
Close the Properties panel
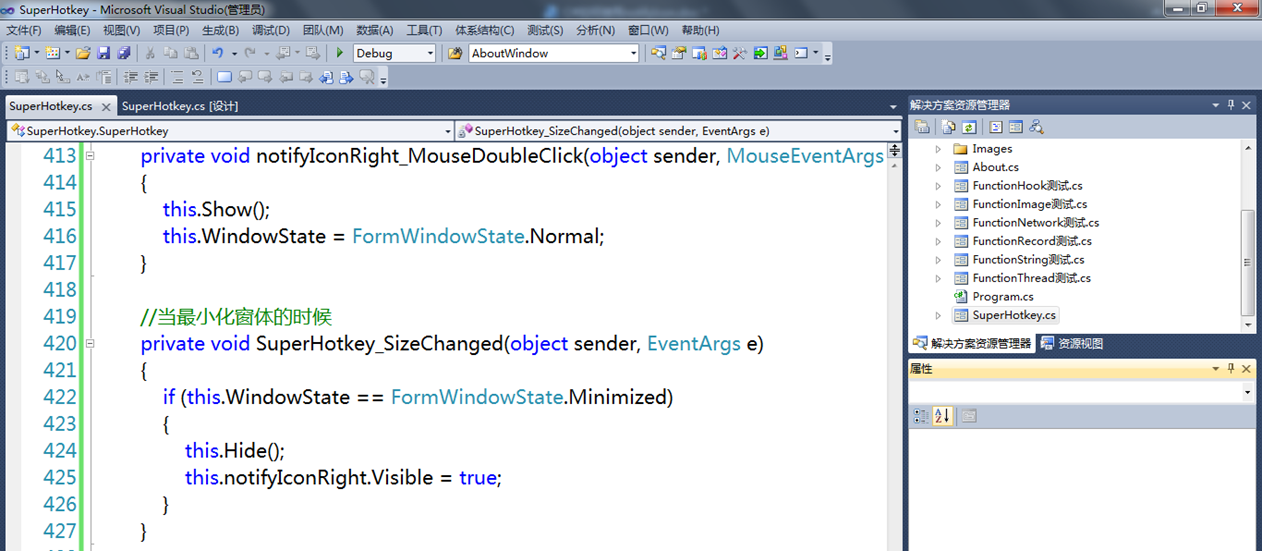click(x=1246, y=369)
